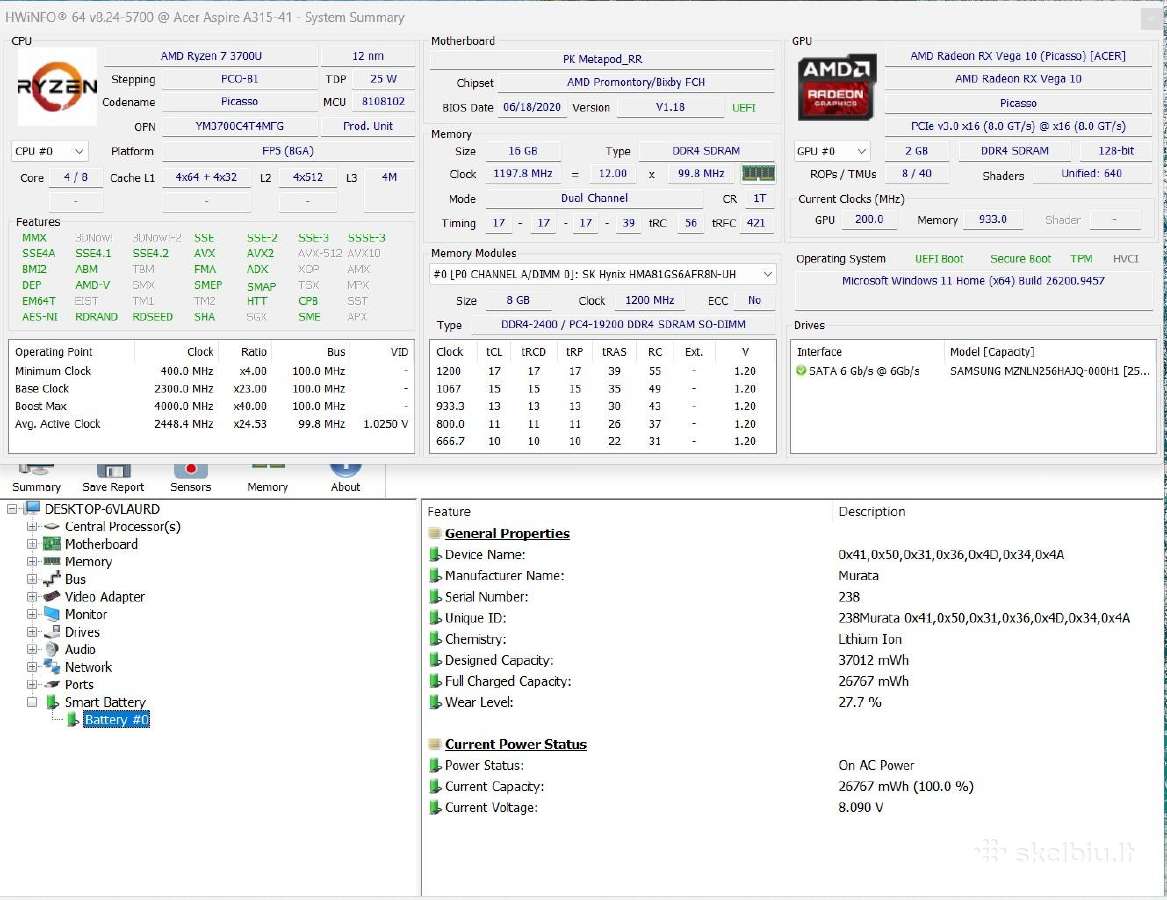Open the CPU #0 selector dropdown

point(50,151)
